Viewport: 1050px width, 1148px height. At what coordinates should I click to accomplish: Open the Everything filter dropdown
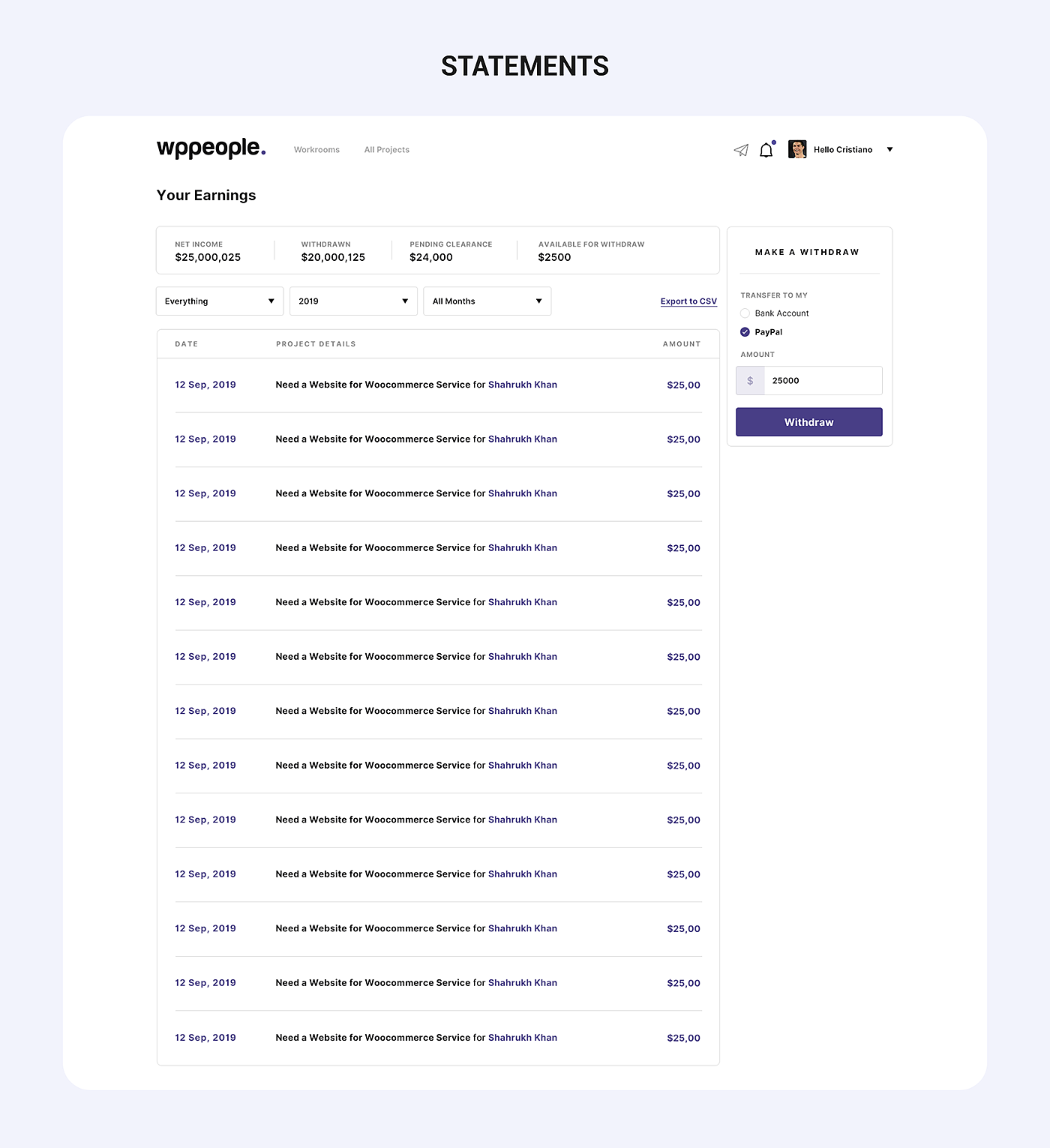pos(220,301)
